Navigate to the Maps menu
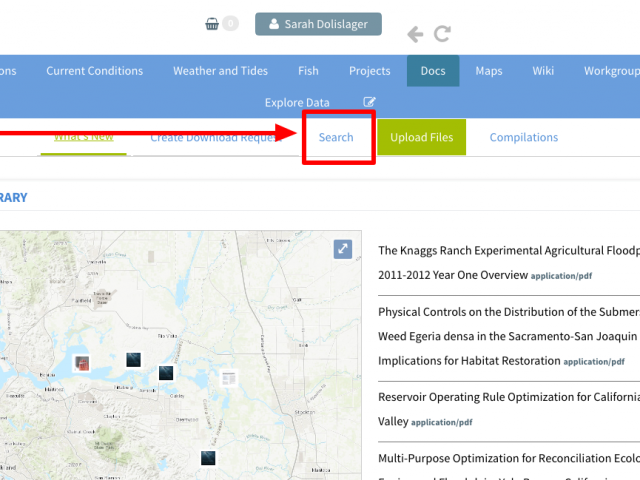The image size is (640, 480). [489, 71]
